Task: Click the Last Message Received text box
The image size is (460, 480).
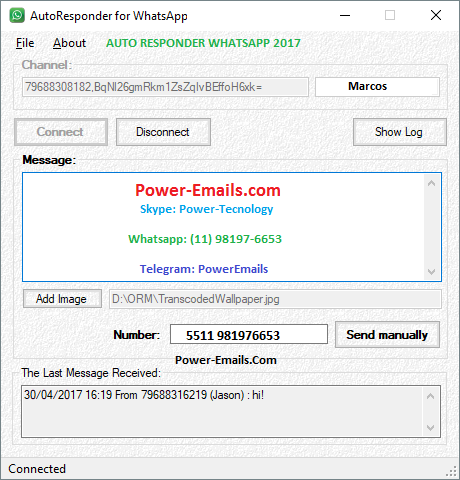Action: click(x=222, y=412)
